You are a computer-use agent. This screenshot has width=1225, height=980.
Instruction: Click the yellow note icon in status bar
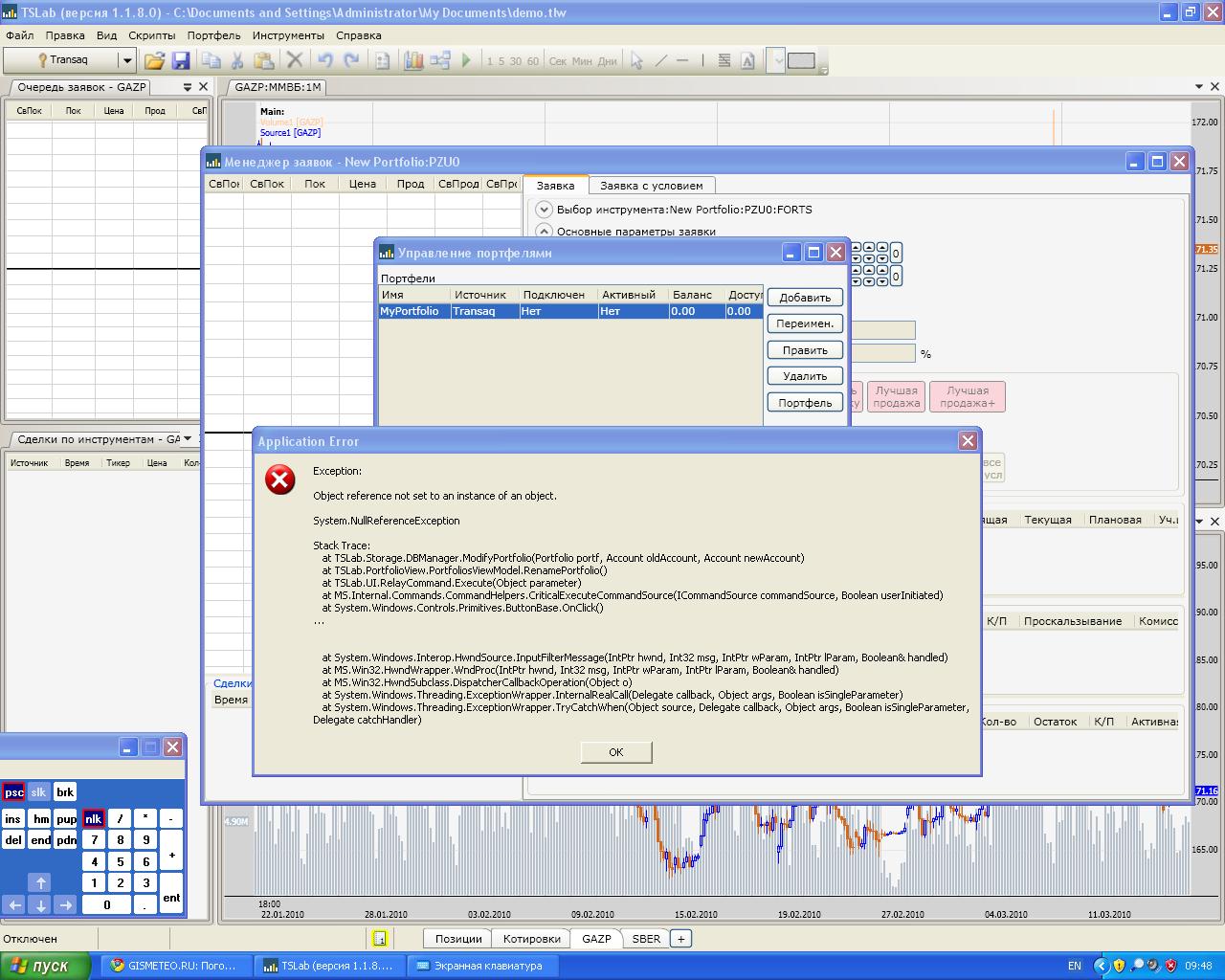tap(380, 939)
